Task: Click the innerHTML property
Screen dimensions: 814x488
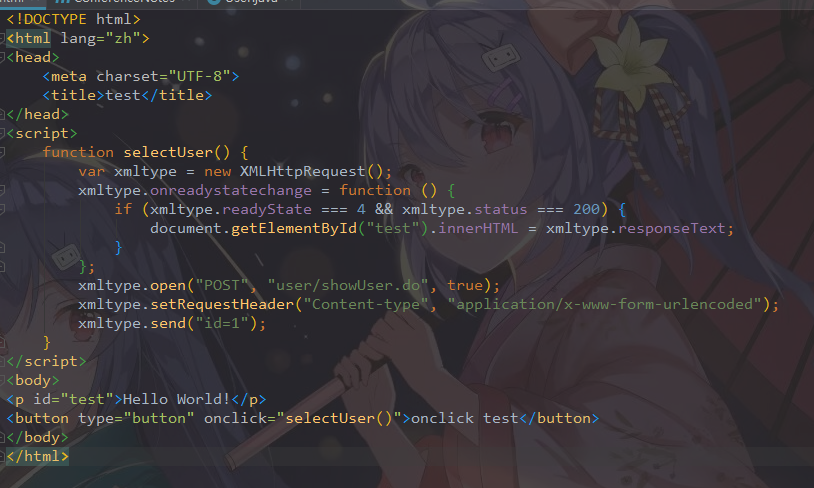Action: [478, 229]
